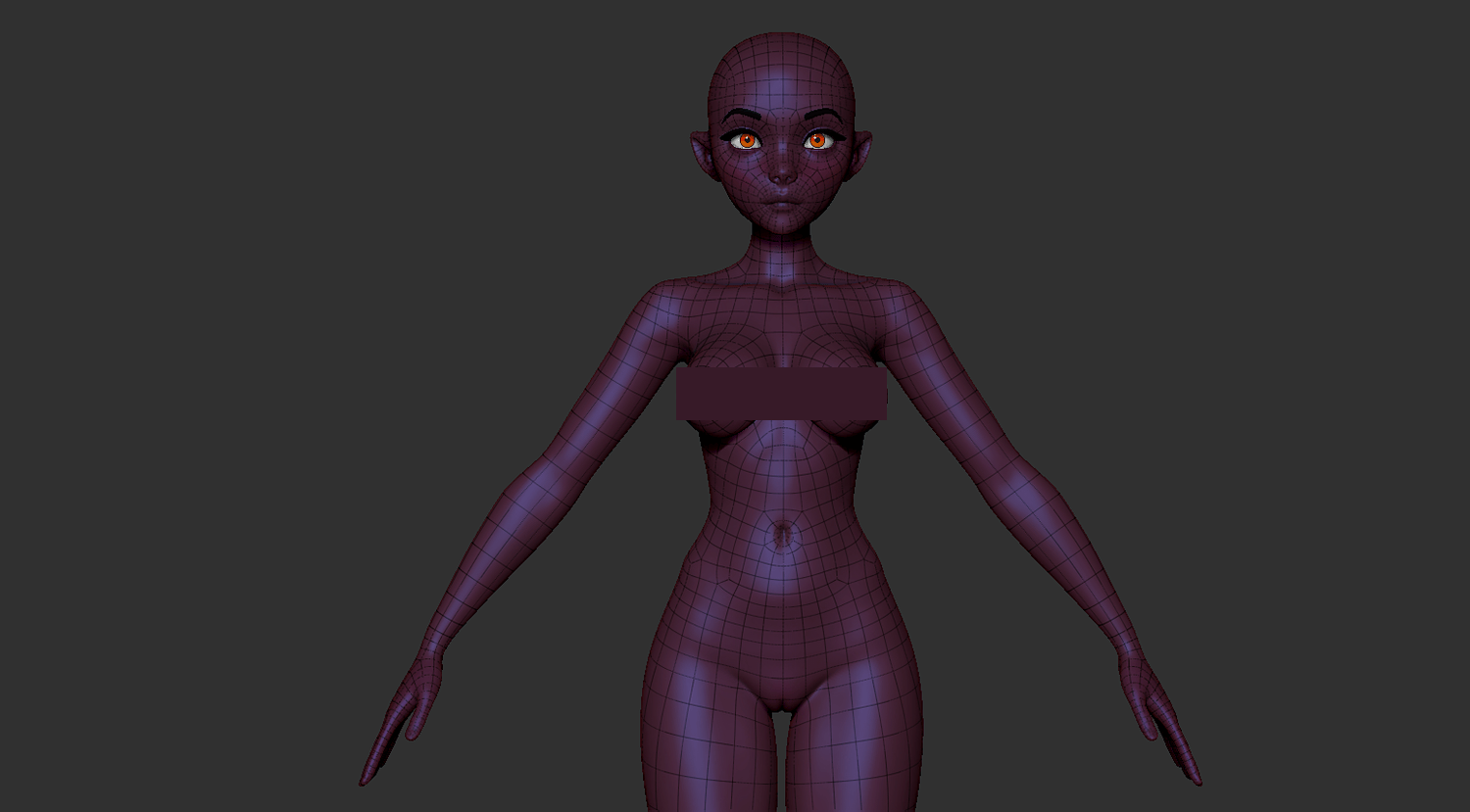
Task: Click the navel on the character's torso
Action: (x=782, y=536)
